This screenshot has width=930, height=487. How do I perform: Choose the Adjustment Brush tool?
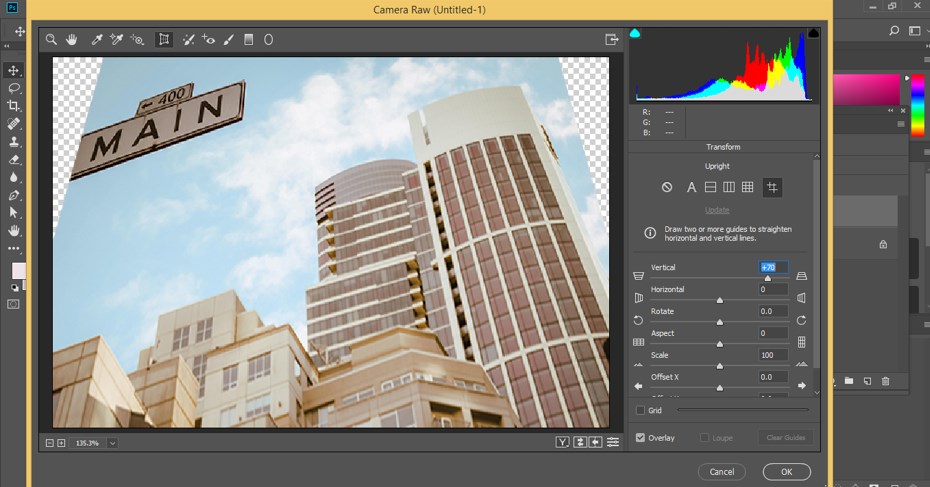click(x=228, y=40)
